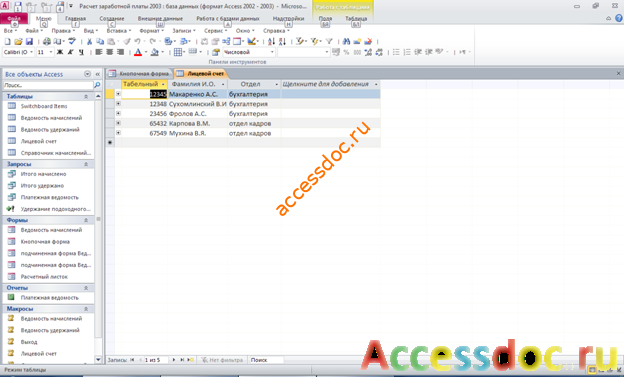This screenshot has width=624, height=377.
Task: Open the font size 11 dropdown
Action: coord(51,52)
